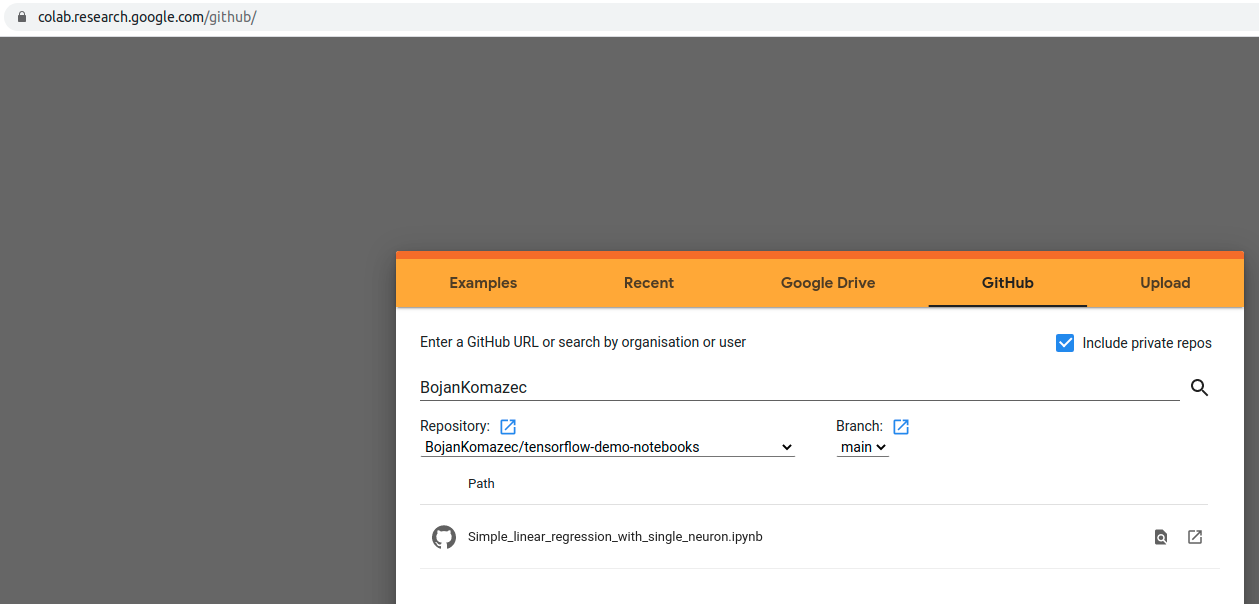Select the GitHub tab
The width and height of the screenshot is (1259, 604).
point(1007,283)
